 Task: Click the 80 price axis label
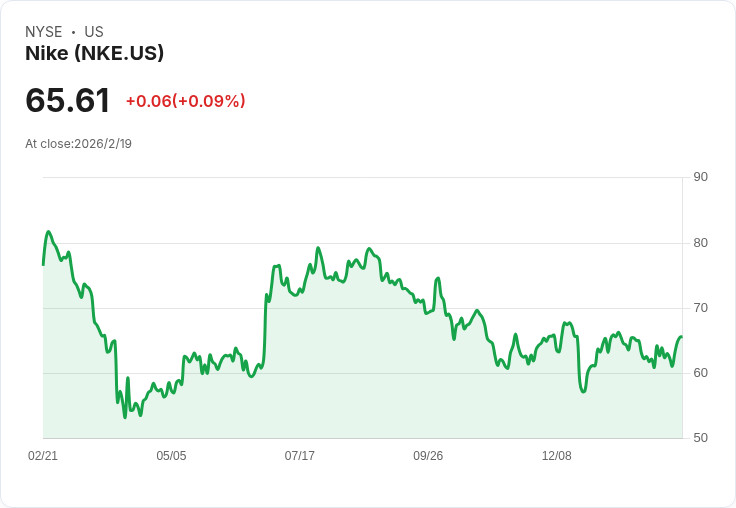pos(701,242)
